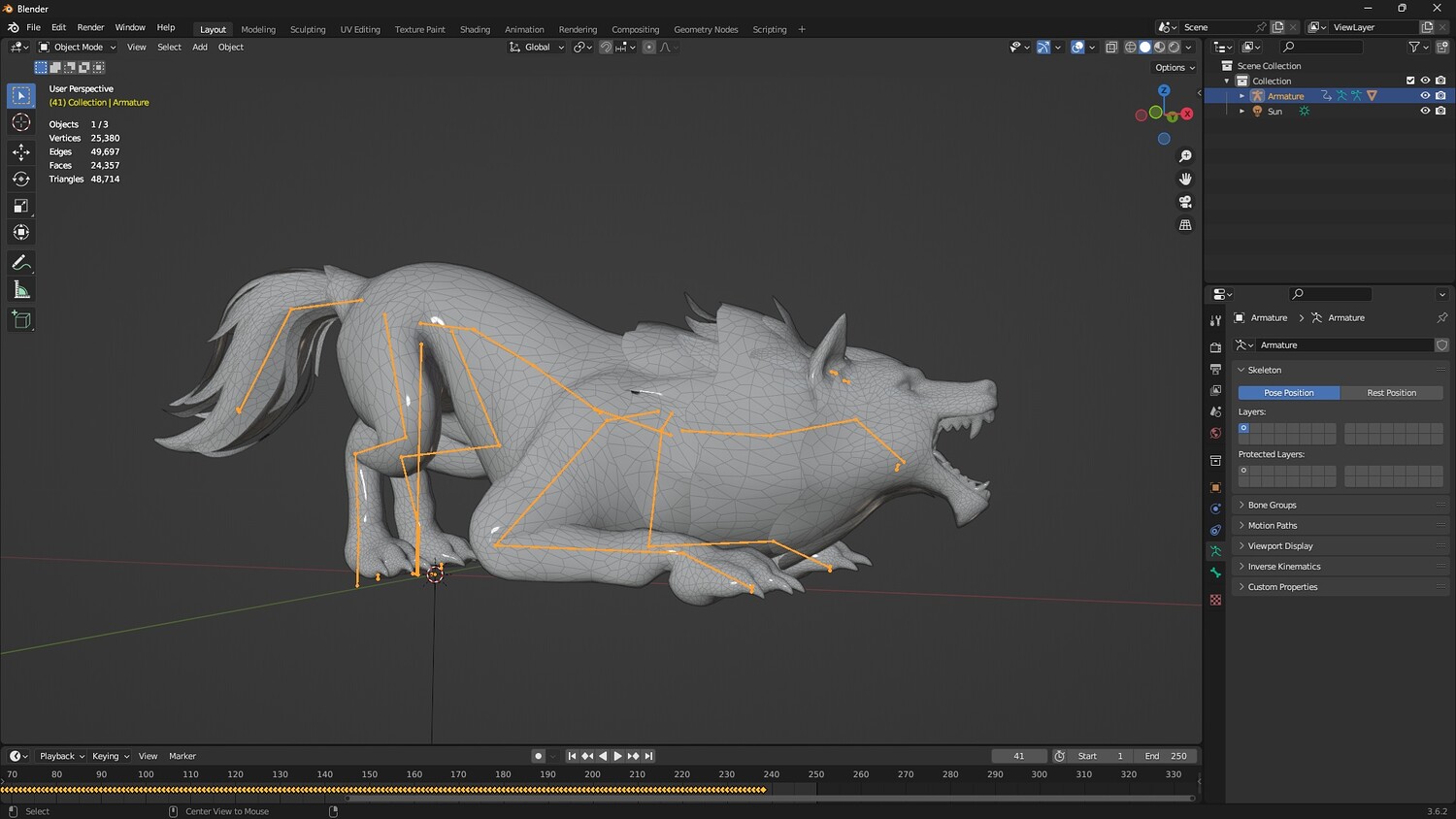Open the Global transform orientation dropdown

pyautogui.click(x=537, y=47)
